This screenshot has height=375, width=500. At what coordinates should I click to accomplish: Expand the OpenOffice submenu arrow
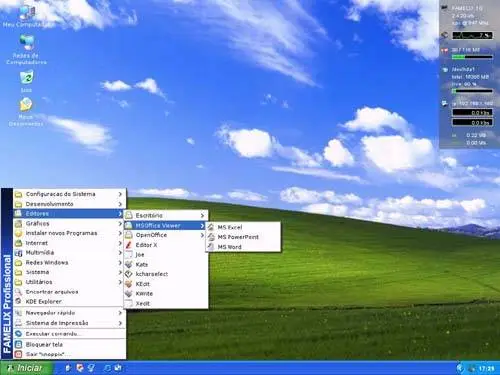pyautogui.click(x=202, y=235)
